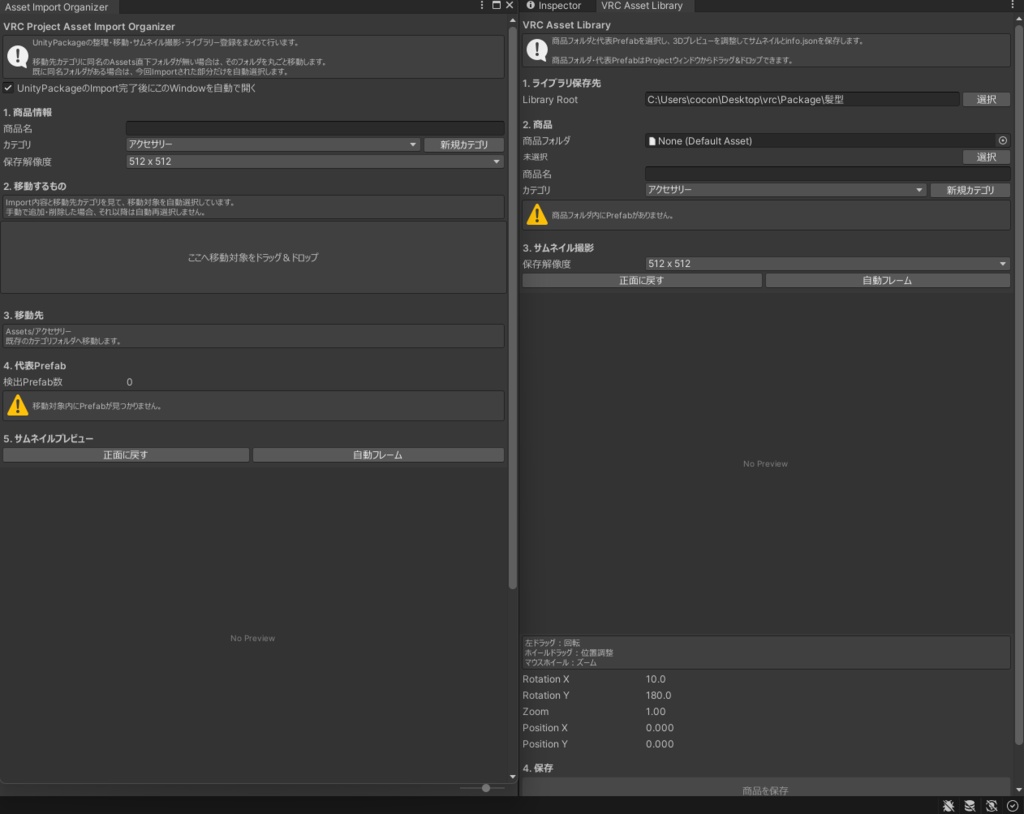Toggle debug mode bug icon in status bar

click(948, 806)
